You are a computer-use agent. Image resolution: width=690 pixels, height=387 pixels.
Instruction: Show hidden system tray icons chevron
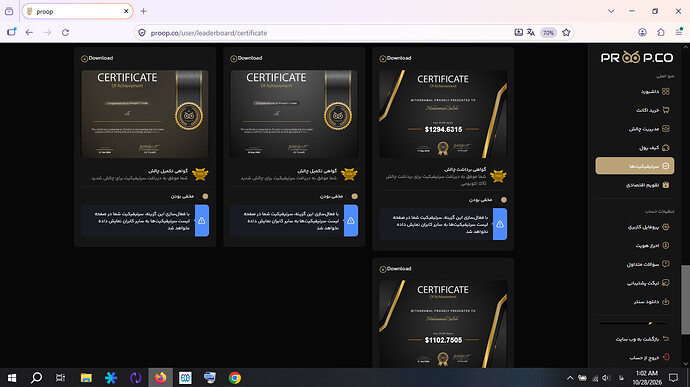tap(570, 378)
